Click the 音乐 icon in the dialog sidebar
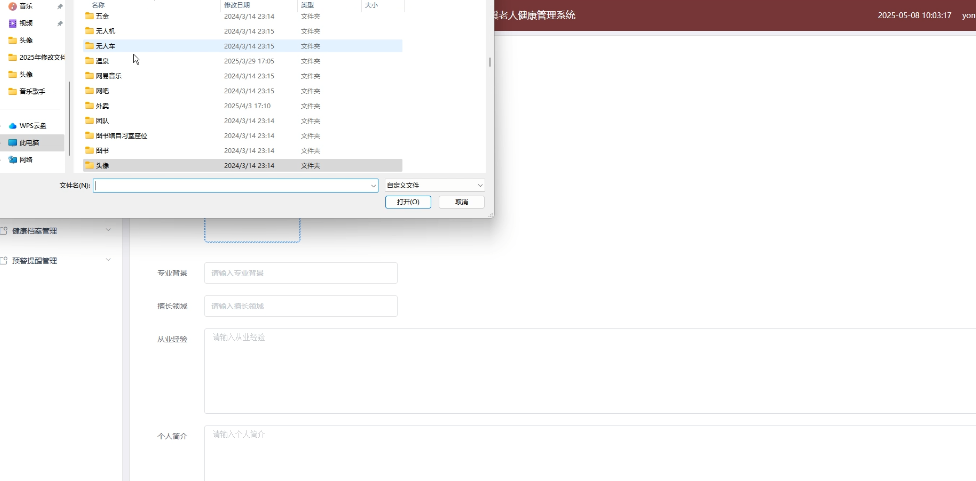976x481 pixels. tap(12, 6)
